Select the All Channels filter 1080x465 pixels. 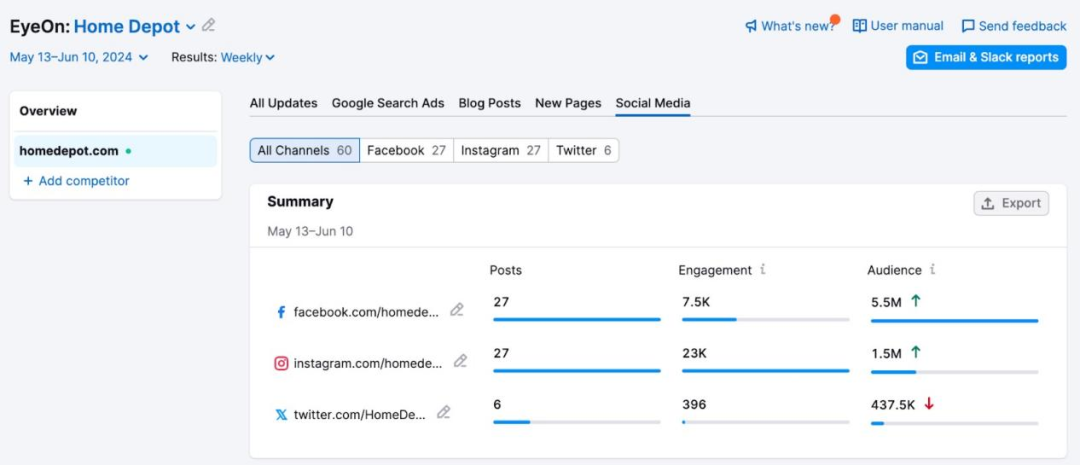click(304, 150)
